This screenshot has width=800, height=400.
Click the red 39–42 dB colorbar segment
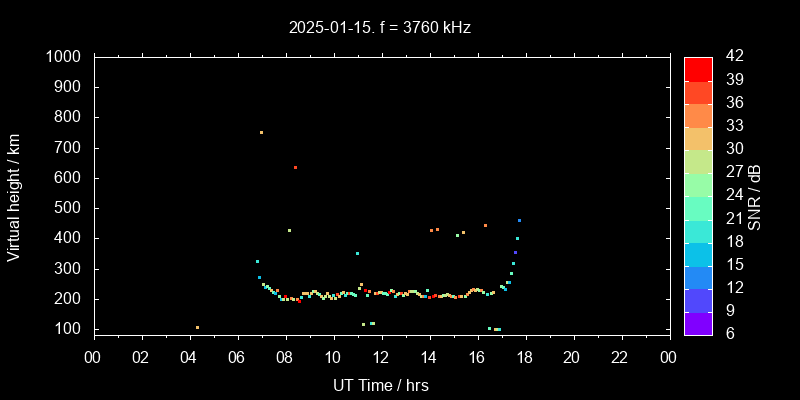point(698,68)
